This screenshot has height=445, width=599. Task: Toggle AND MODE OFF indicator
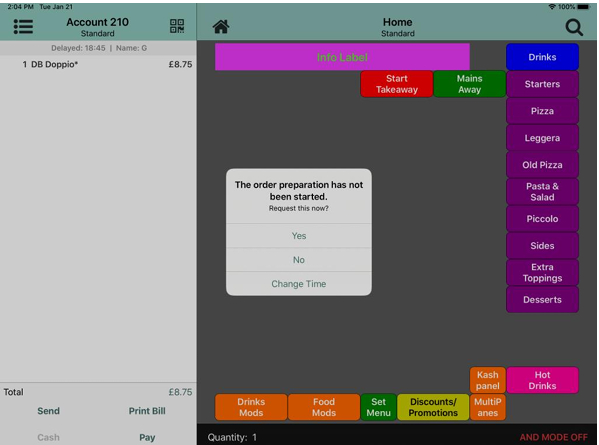click(553, 437)
